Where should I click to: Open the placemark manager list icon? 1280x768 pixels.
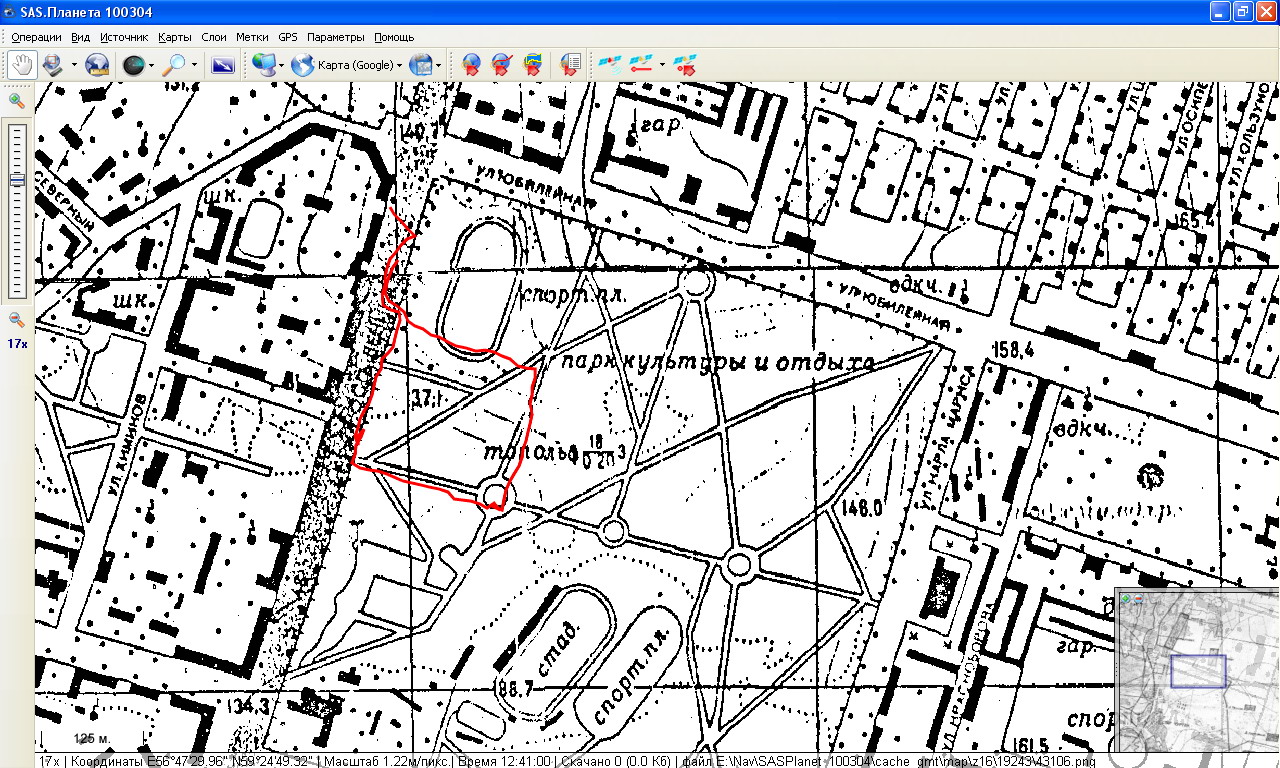570,65
